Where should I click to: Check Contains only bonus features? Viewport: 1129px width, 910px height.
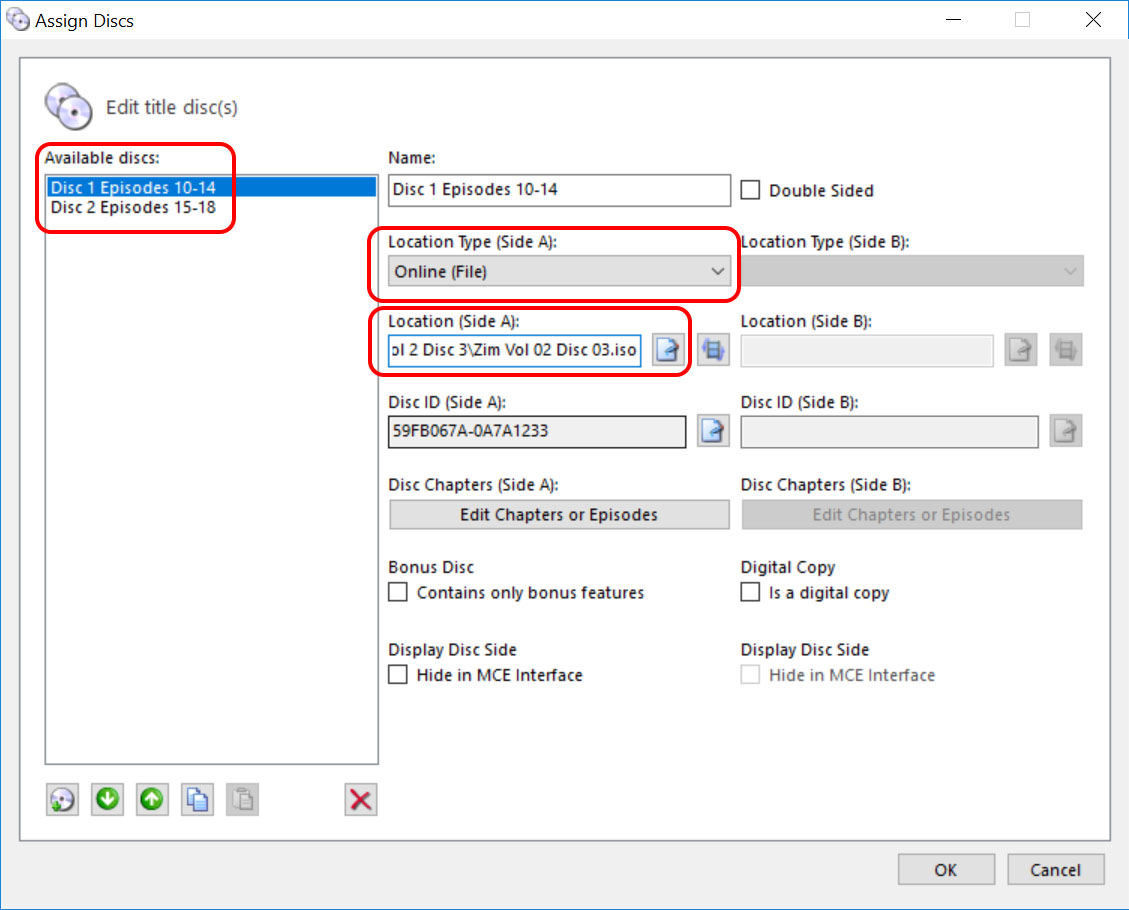pyautogui.click(x=398, y=592)
